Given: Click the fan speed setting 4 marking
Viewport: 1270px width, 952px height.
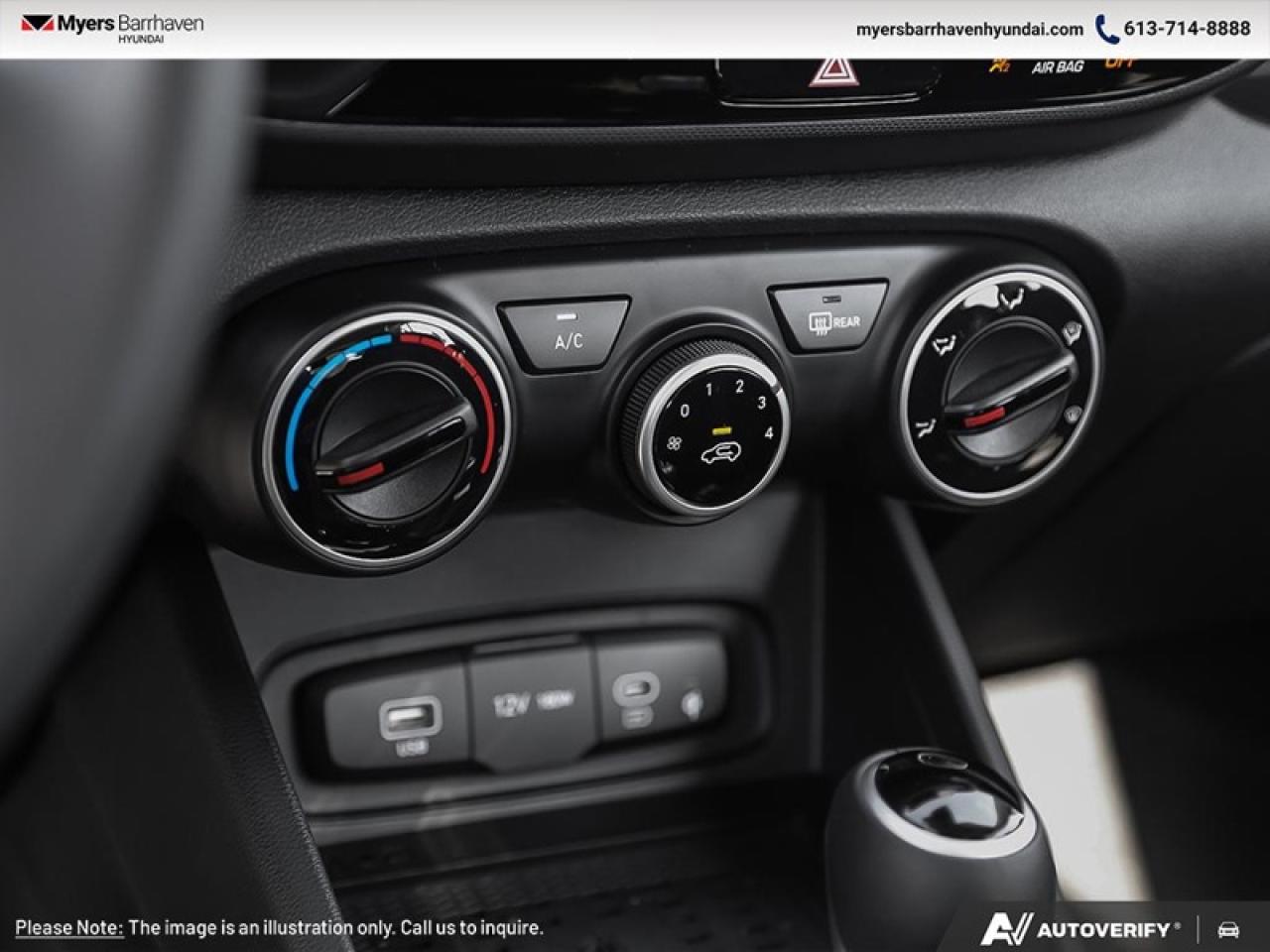Looking at the screenshot, I should coord(769,430).
